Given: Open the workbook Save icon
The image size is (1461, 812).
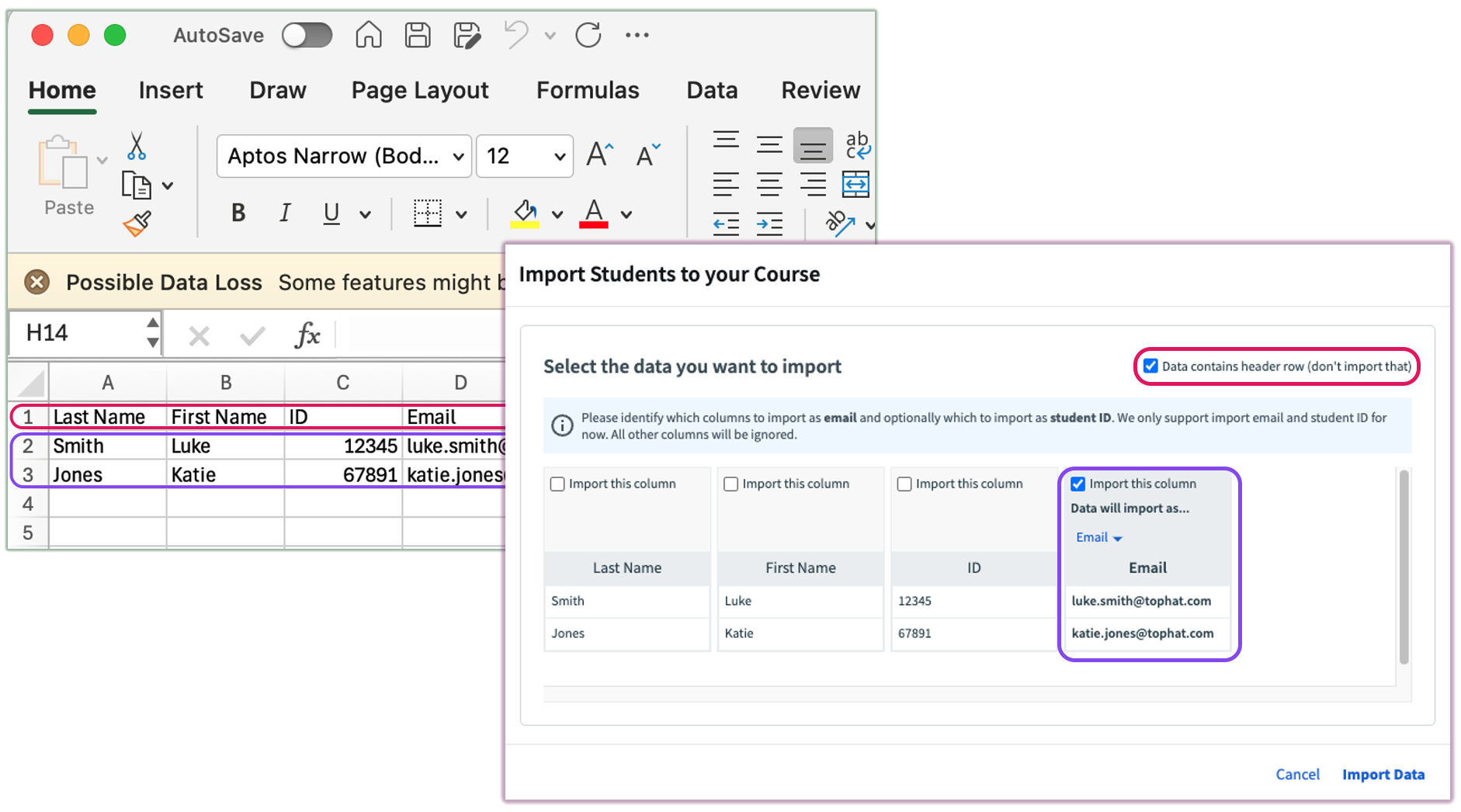Looking at the screenshot, I should [x=418, y=35].
